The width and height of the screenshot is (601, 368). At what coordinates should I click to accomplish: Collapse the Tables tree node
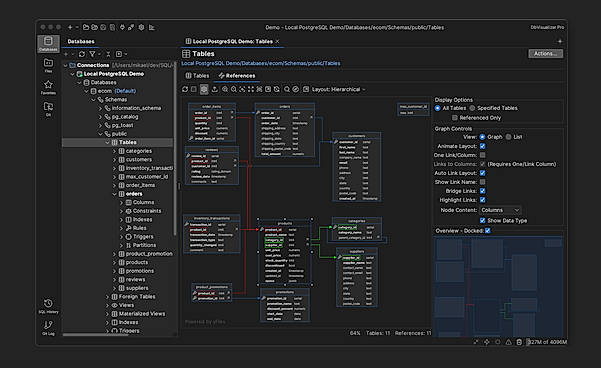[x=107, y=142]
